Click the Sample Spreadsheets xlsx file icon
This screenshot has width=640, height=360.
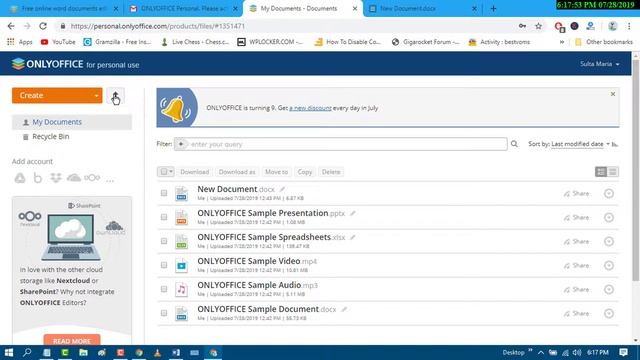click(x=182, y=242)
